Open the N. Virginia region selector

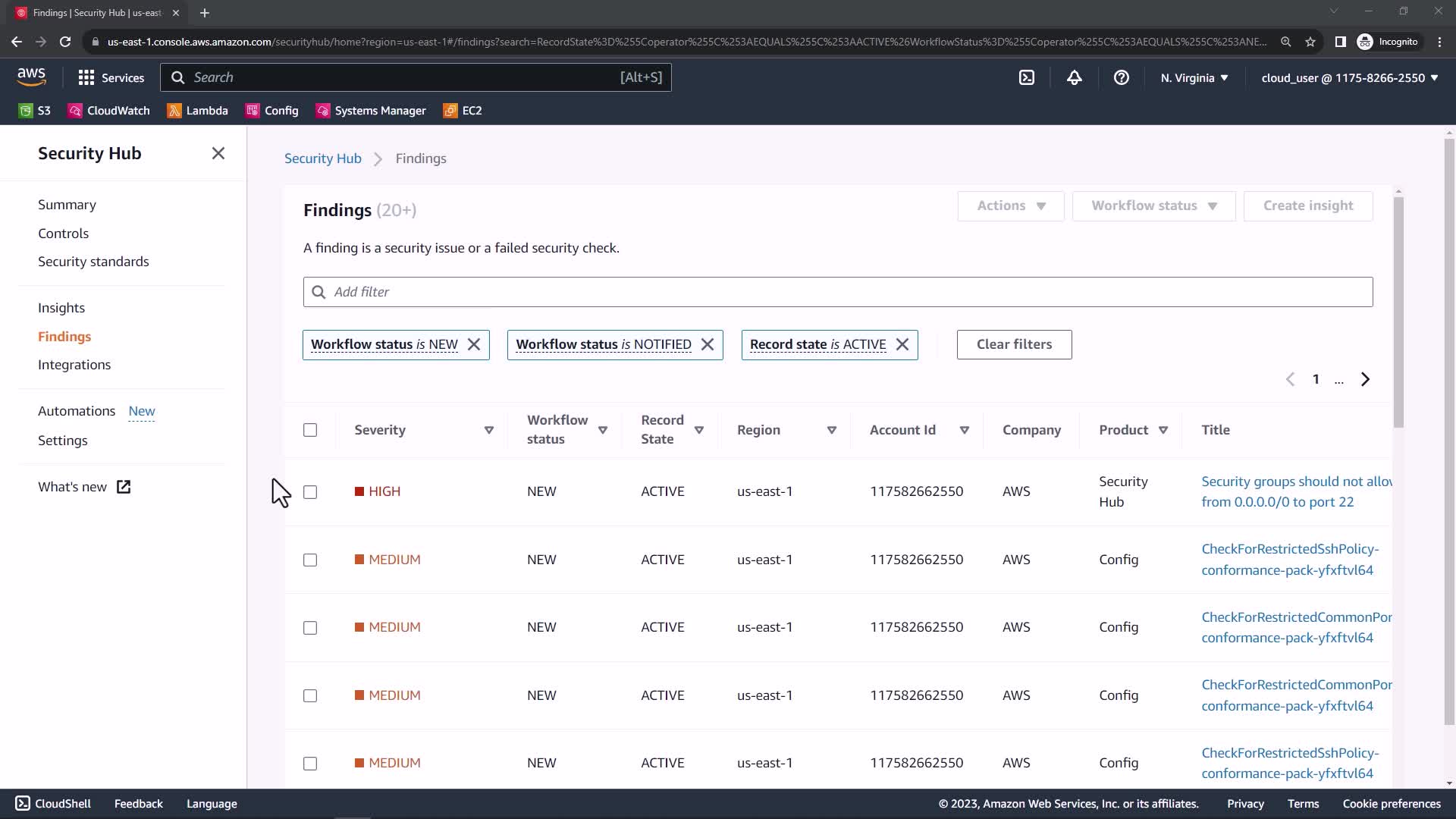pos(1194,78)
